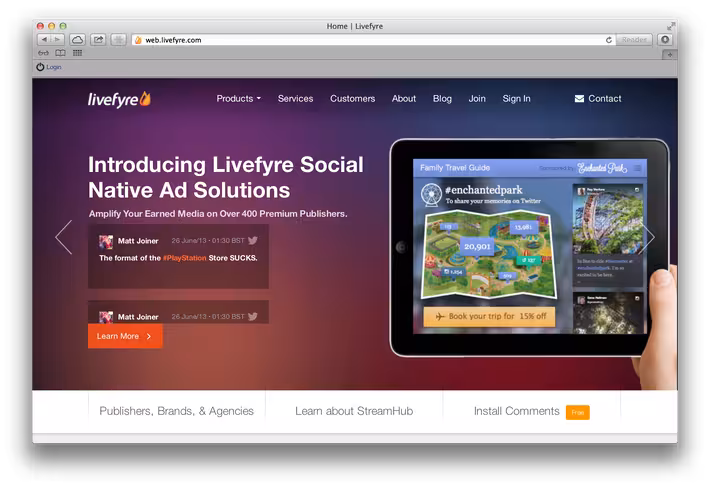The image size is (710, 488).
Task: Click the #PlayStation hashtag link
Action: pos(184,258)
